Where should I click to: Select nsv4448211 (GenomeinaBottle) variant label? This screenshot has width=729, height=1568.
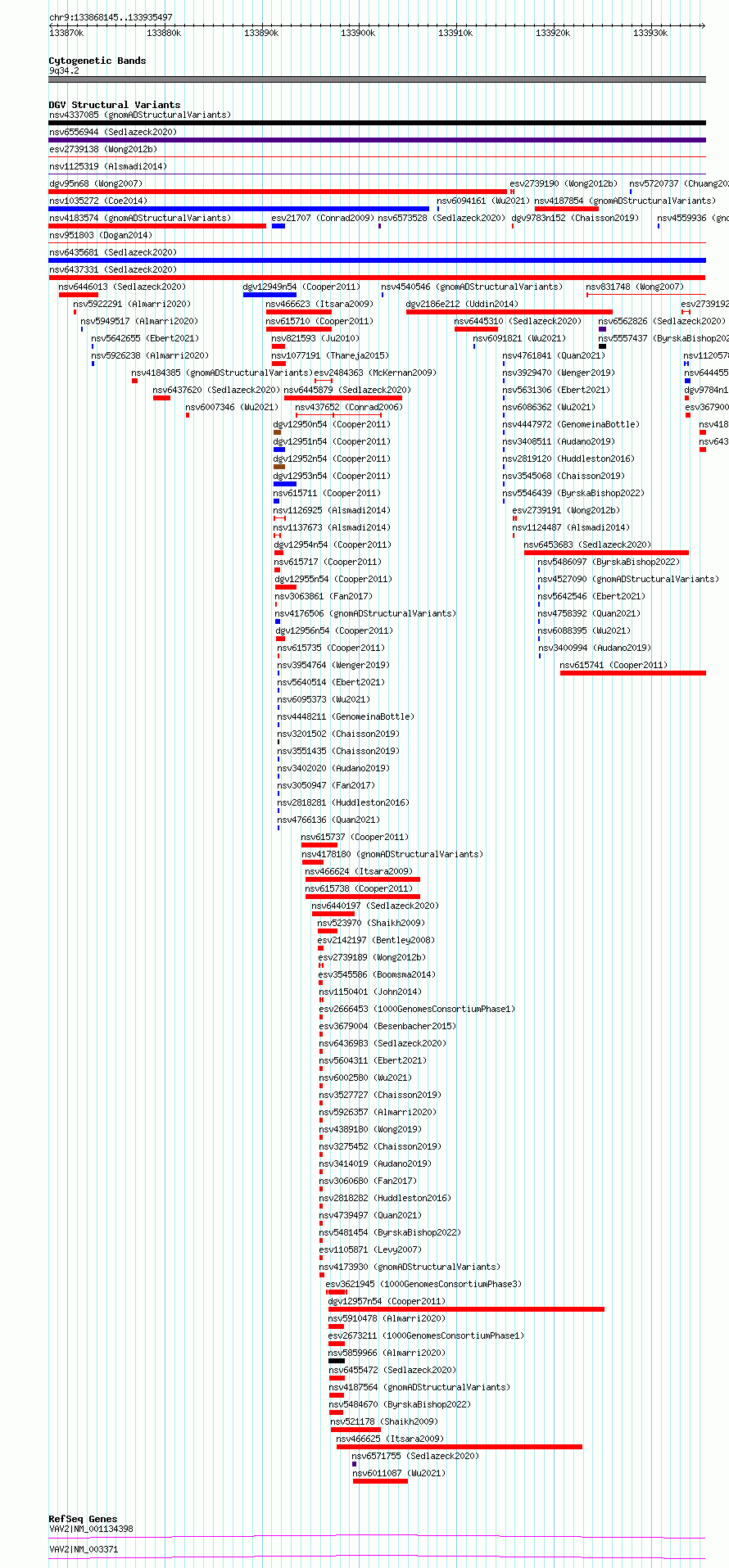click(x=346, y=716)
